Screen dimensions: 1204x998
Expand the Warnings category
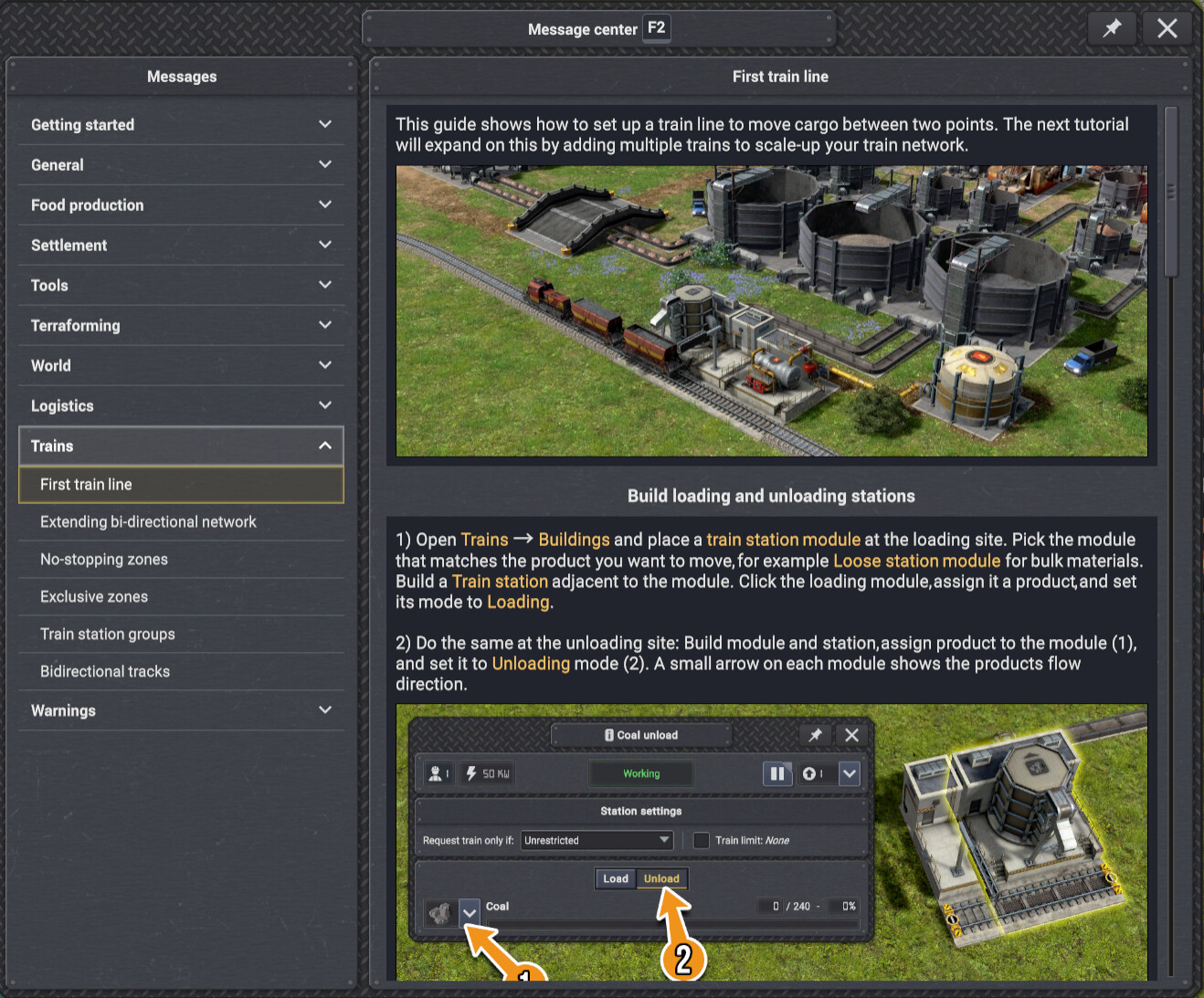[x=181, y=710]
